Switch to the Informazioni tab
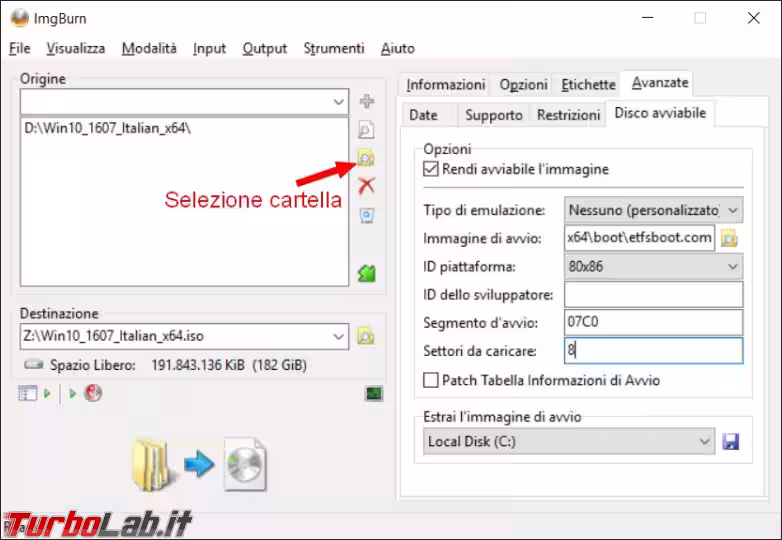Viewport: 782px width, 540px height. [445, 84]
